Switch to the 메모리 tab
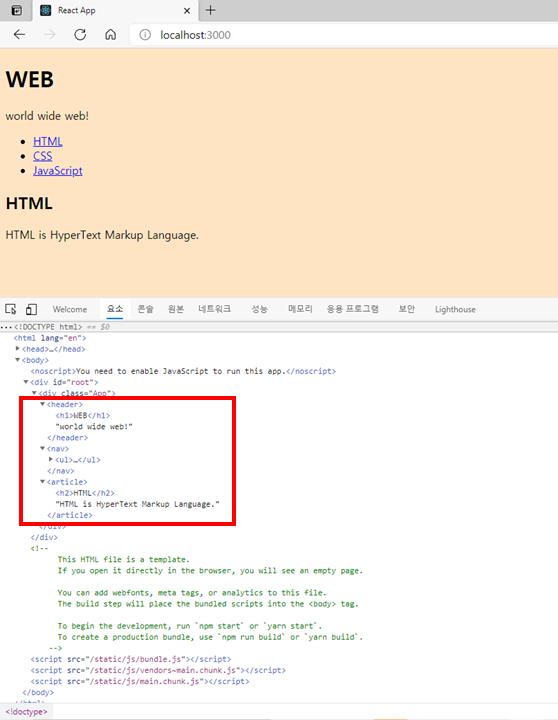Viewport: 558px width, 720px height. click(x=300, y=309)
